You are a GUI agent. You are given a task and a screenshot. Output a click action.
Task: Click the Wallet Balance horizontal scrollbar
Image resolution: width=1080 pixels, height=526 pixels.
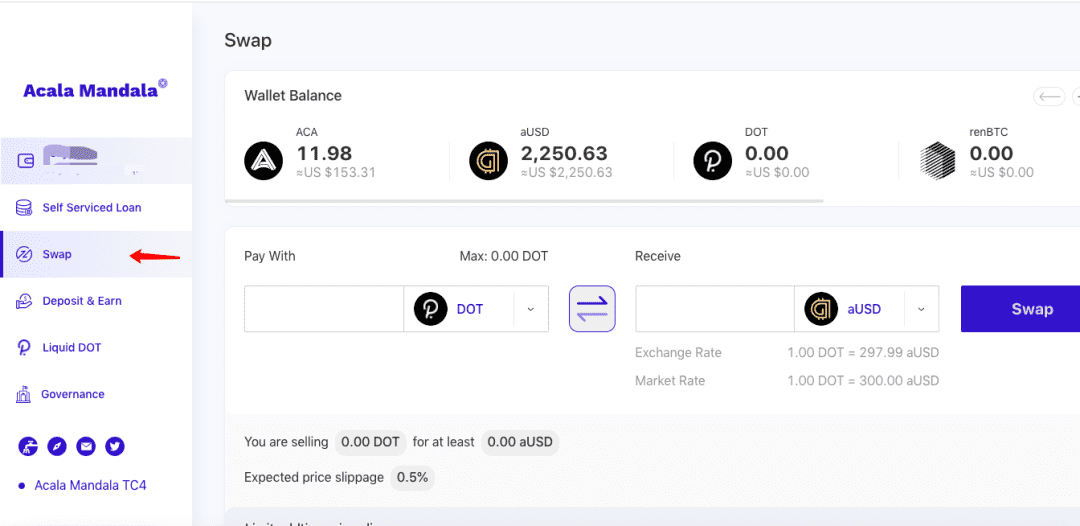point(523,201)
